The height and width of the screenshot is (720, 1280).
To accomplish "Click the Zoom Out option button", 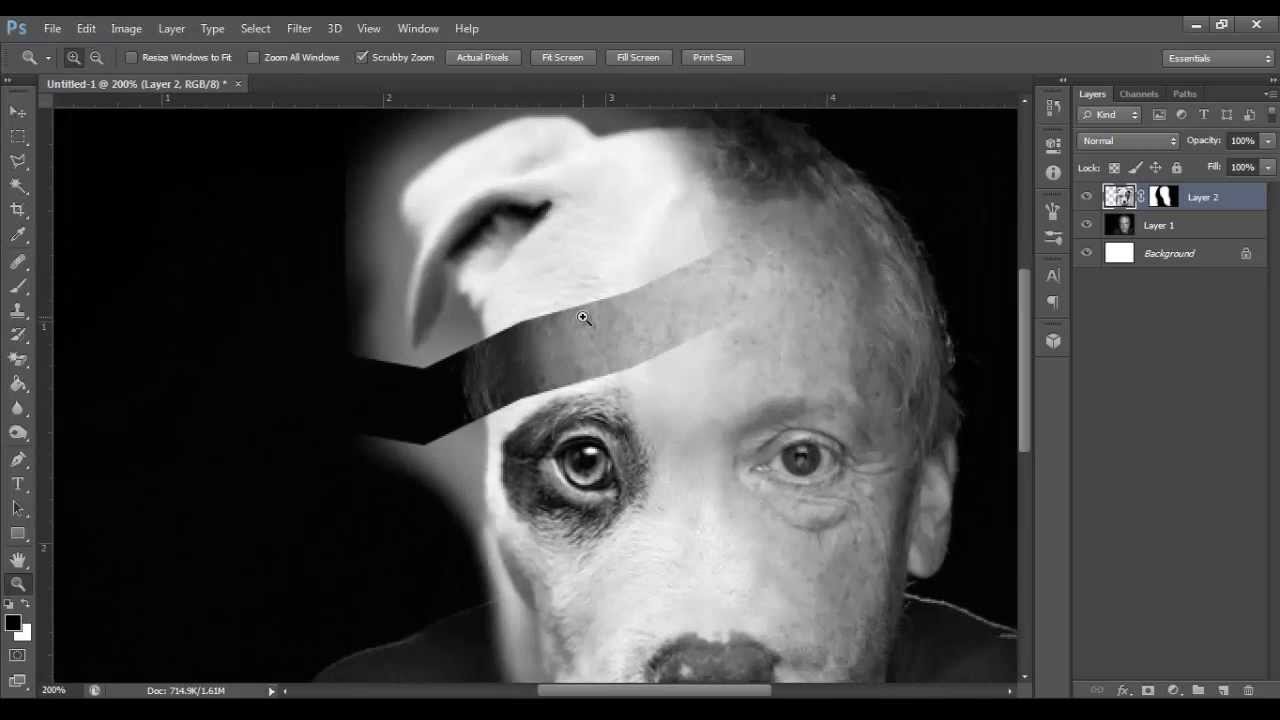I will click(x=97, y=58).
